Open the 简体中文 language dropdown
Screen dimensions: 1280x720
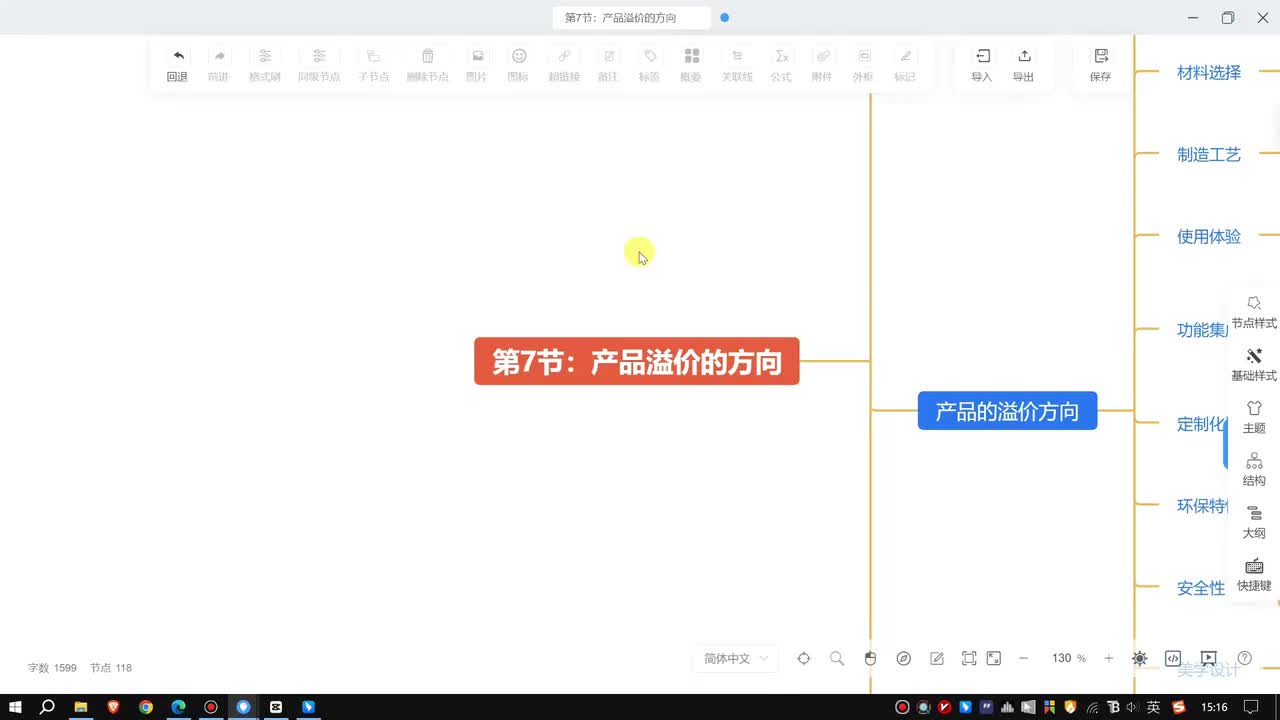pos(735,658)
